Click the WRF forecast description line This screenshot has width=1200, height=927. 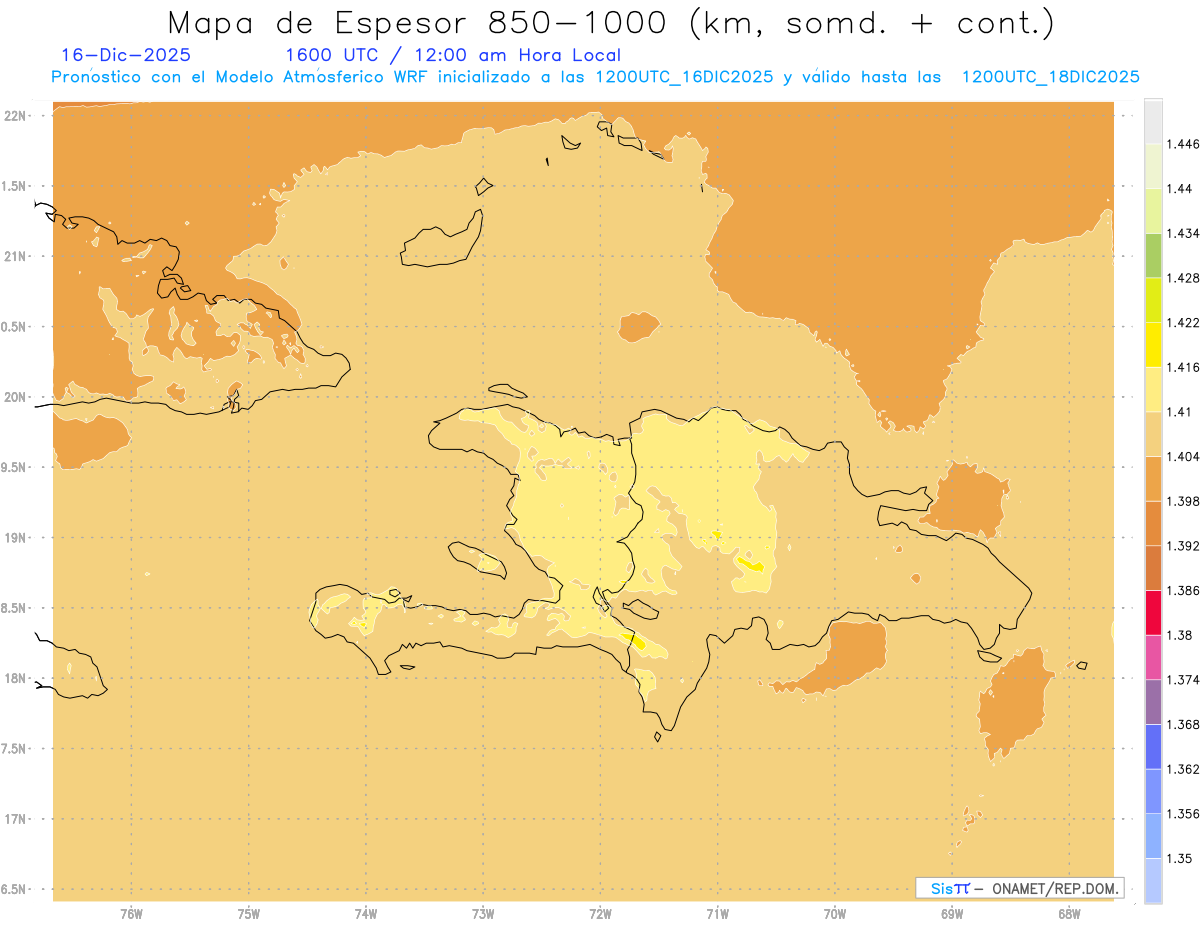pos(595,77)
